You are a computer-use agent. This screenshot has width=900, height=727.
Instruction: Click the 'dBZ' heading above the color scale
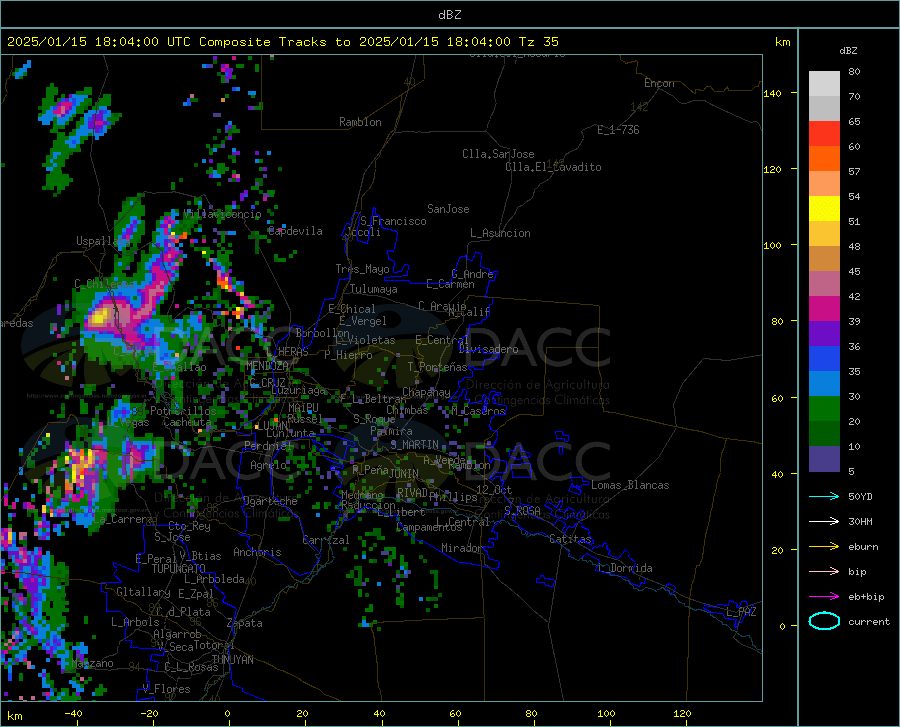pyautogui.click(x=848, y=50)
